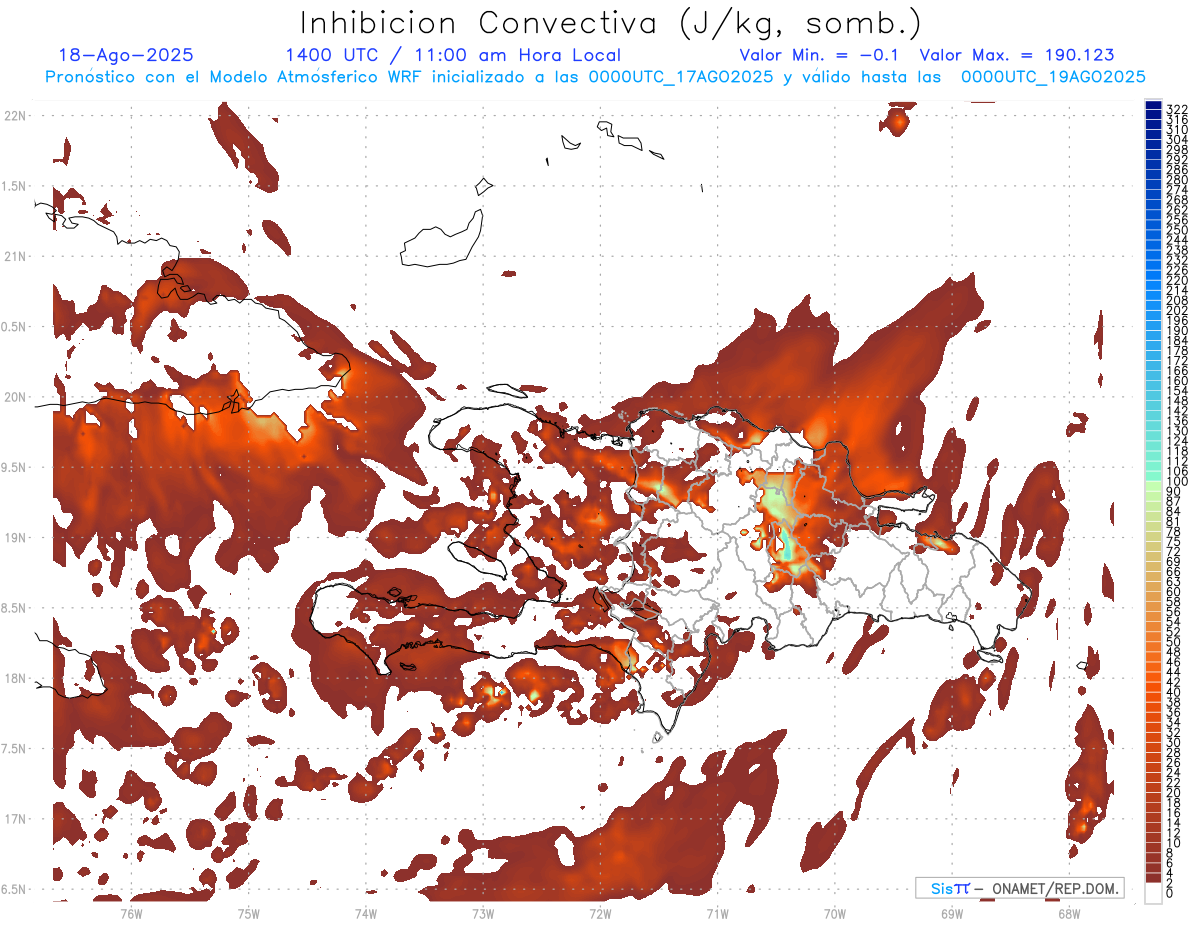Viewport: 1200px width, 927px height.
Task: Click the "20N" latitude label
Action: click(x=15, y=397)
